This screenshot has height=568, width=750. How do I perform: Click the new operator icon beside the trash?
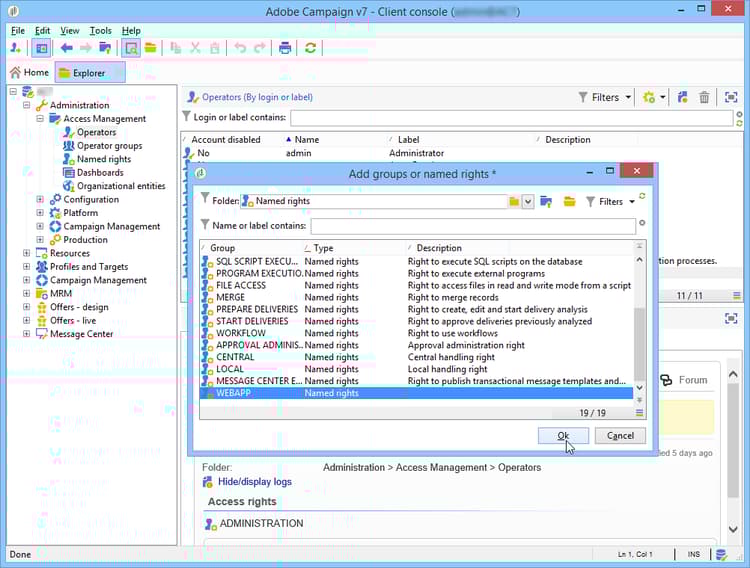point(683,98)
